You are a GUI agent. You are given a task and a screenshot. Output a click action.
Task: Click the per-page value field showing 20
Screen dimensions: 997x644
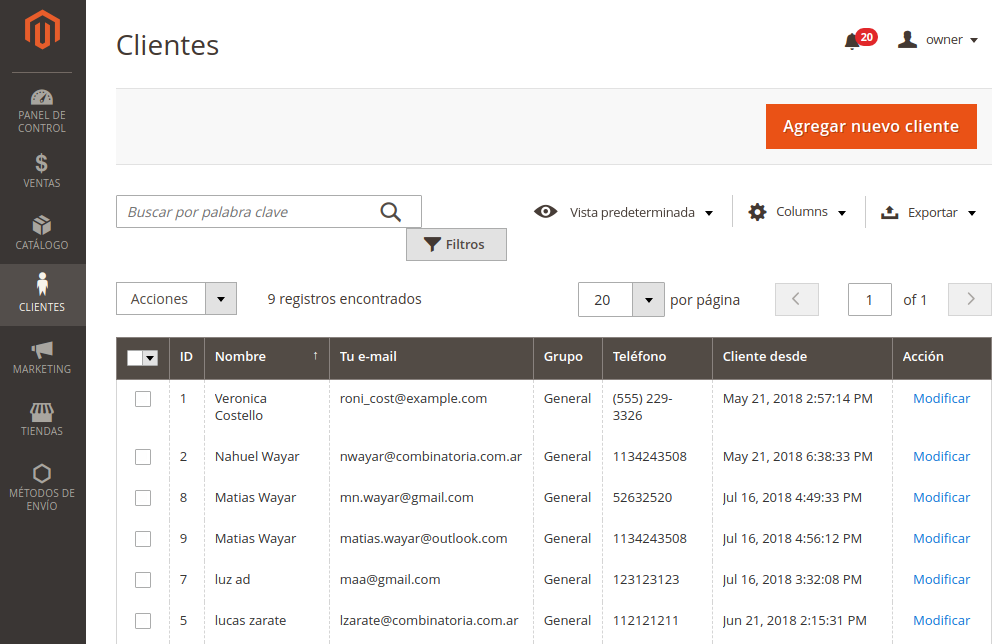605,299
